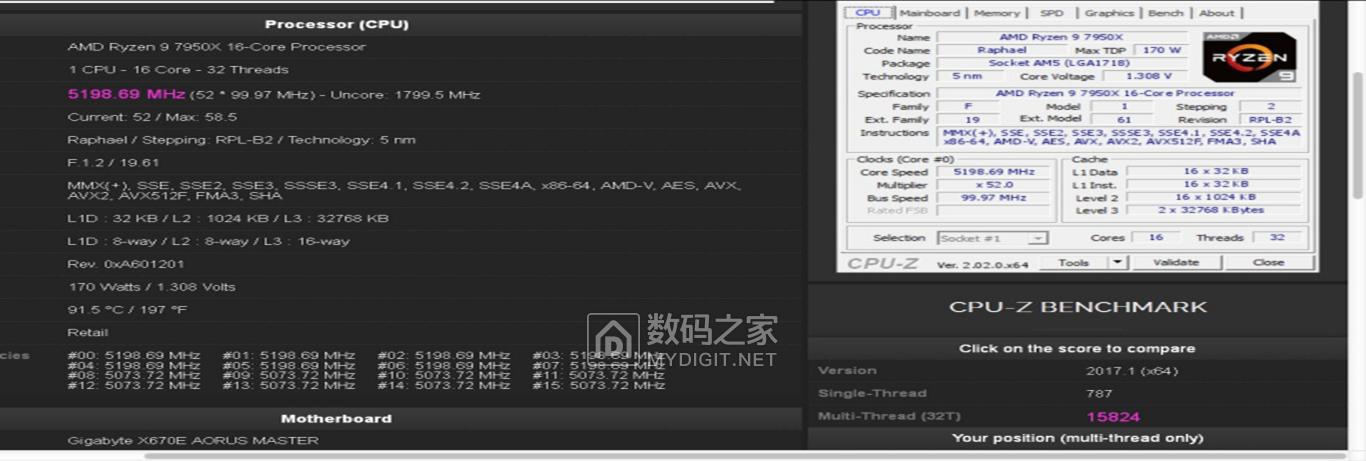Click the CPU-Z logo text in window footer
Viewport: 1366px width, 461px height.
point(883,263)
